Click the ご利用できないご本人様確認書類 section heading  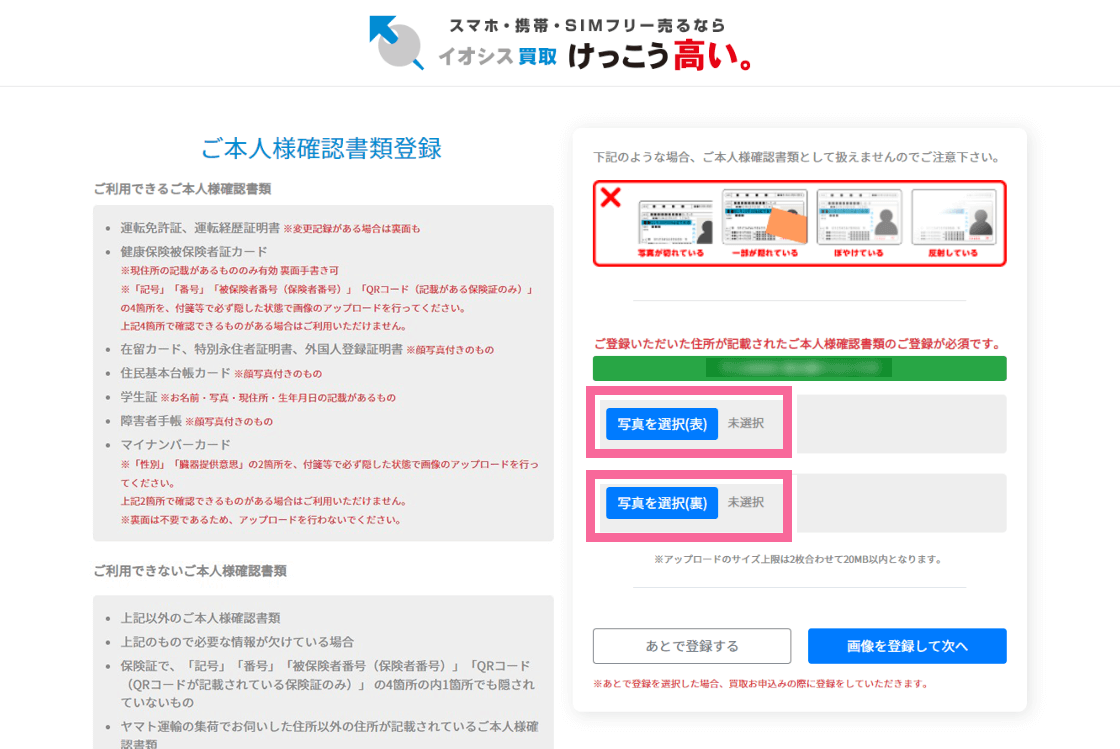click(x=190, y=571)
